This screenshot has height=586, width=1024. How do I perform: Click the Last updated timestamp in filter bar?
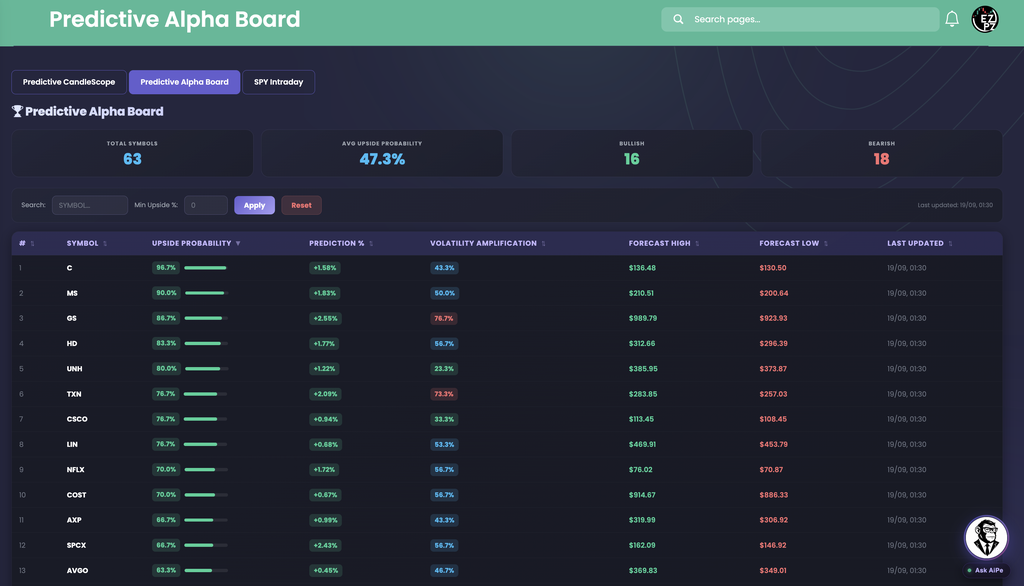(955, 205)
